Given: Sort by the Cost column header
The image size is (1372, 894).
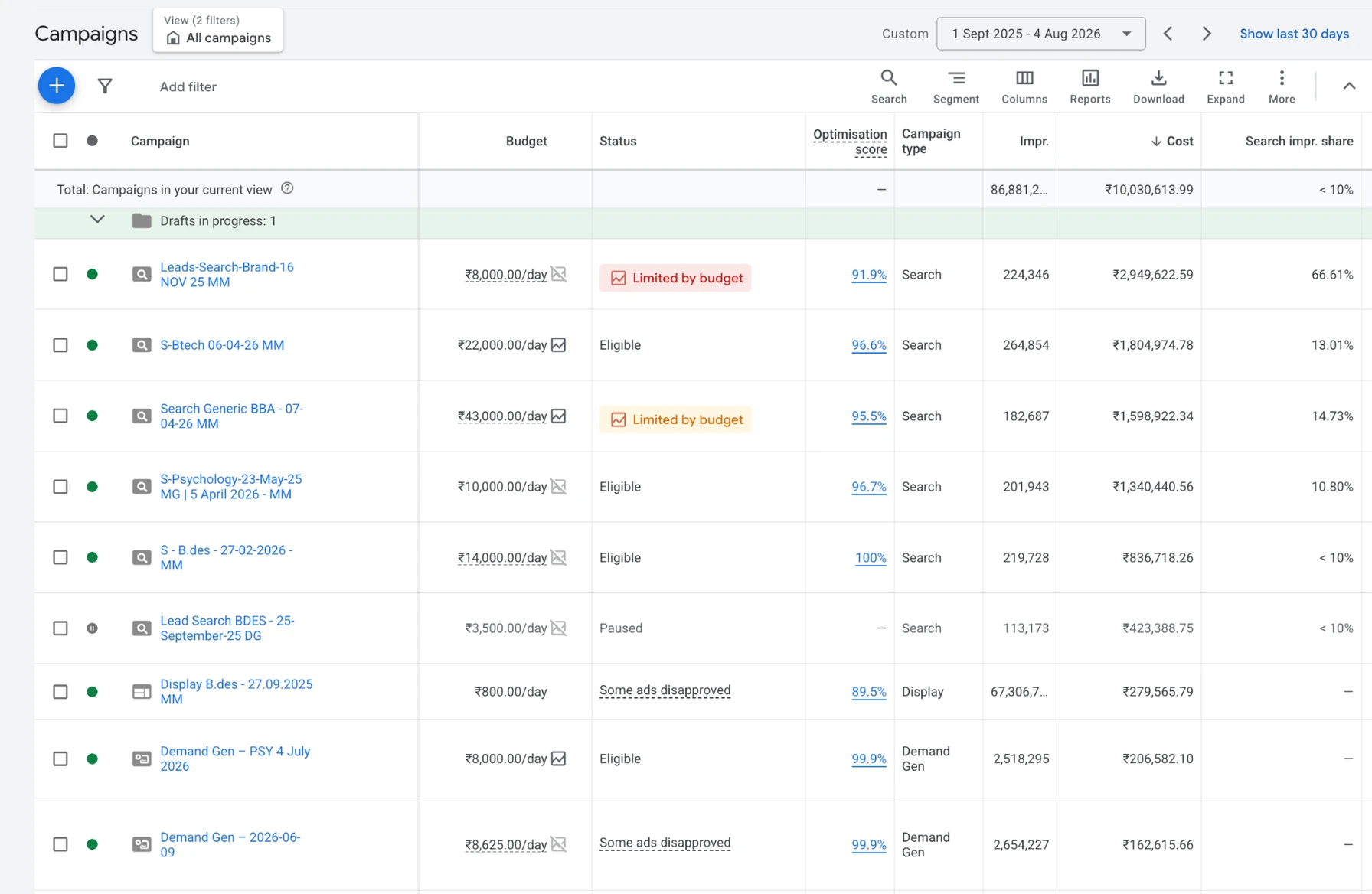Looking at the screenshot, I should 1171,141.
